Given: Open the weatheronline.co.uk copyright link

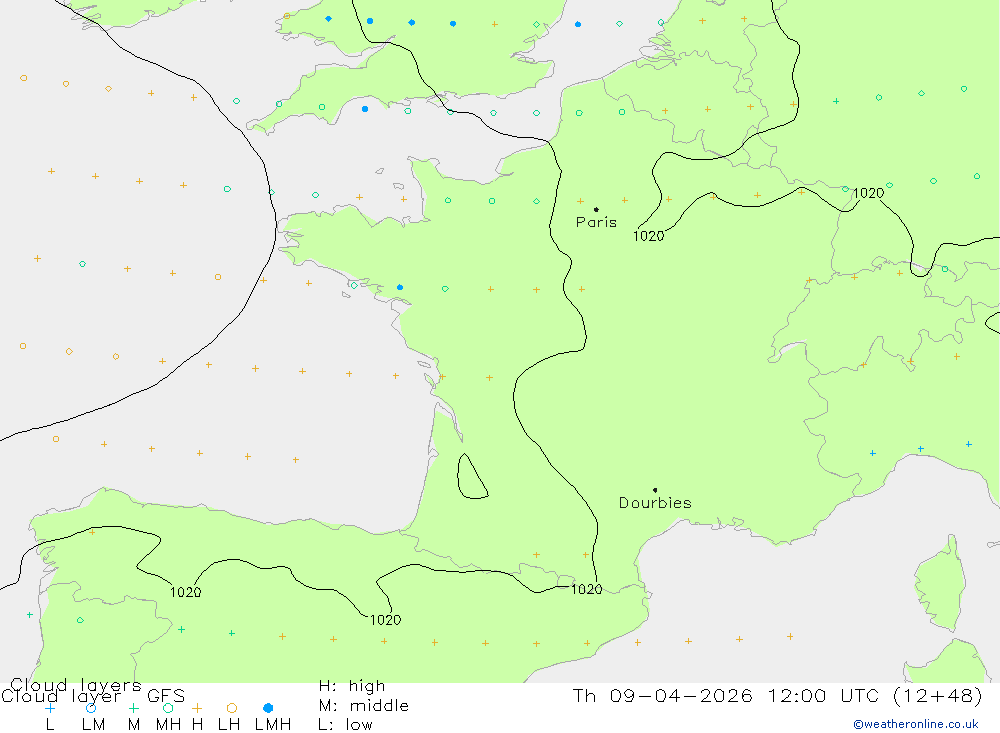Looking at the screenshot, I should coord(916,724).
